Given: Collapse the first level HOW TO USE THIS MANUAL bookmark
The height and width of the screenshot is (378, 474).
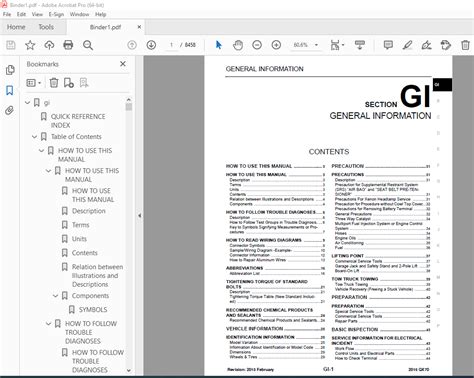Looking at the screenshot, I should tap(41, 151).
